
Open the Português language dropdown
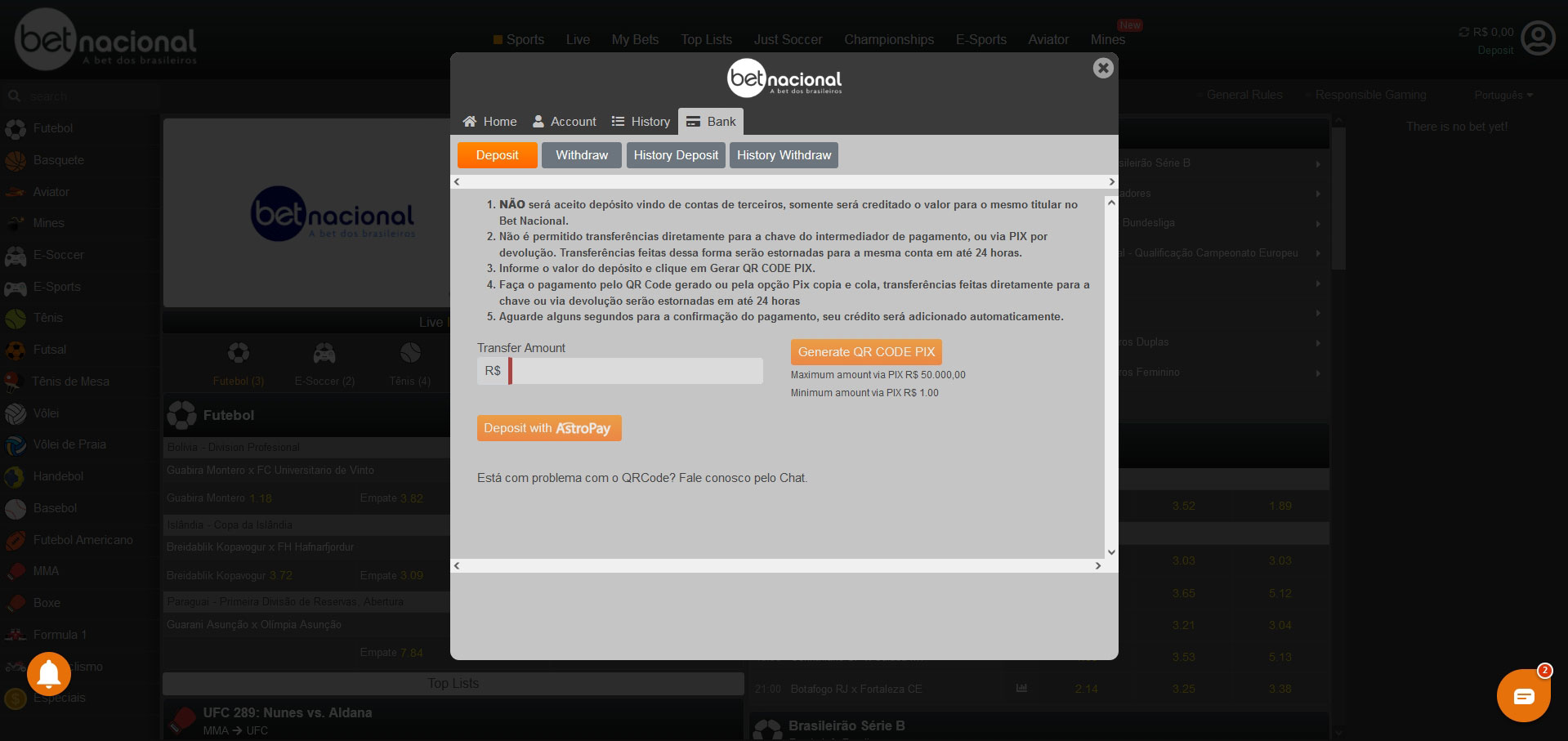click(x=1503, y=96)
